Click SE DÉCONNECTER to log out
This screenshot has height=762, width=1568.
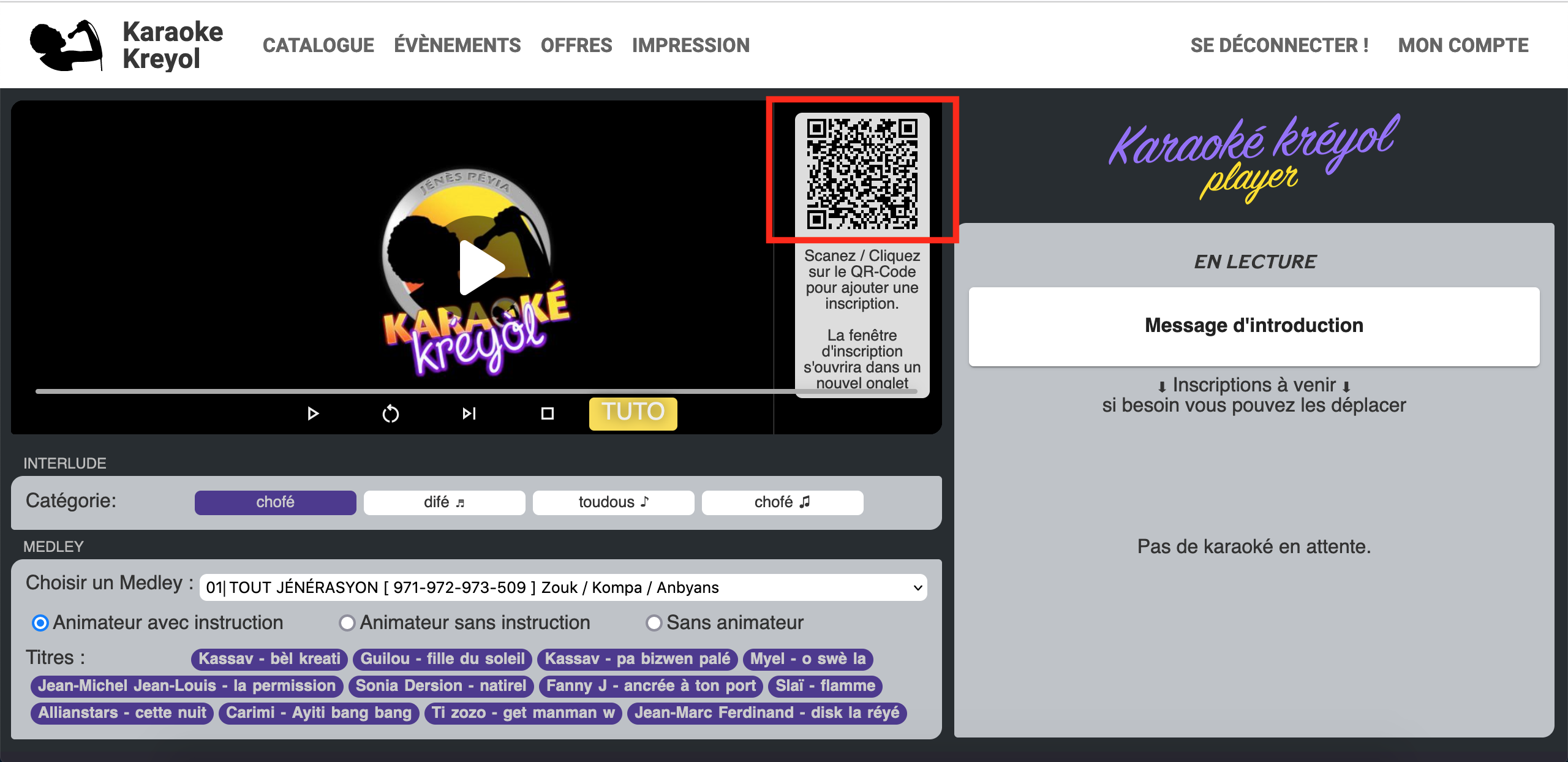[x=1280, y=45]
